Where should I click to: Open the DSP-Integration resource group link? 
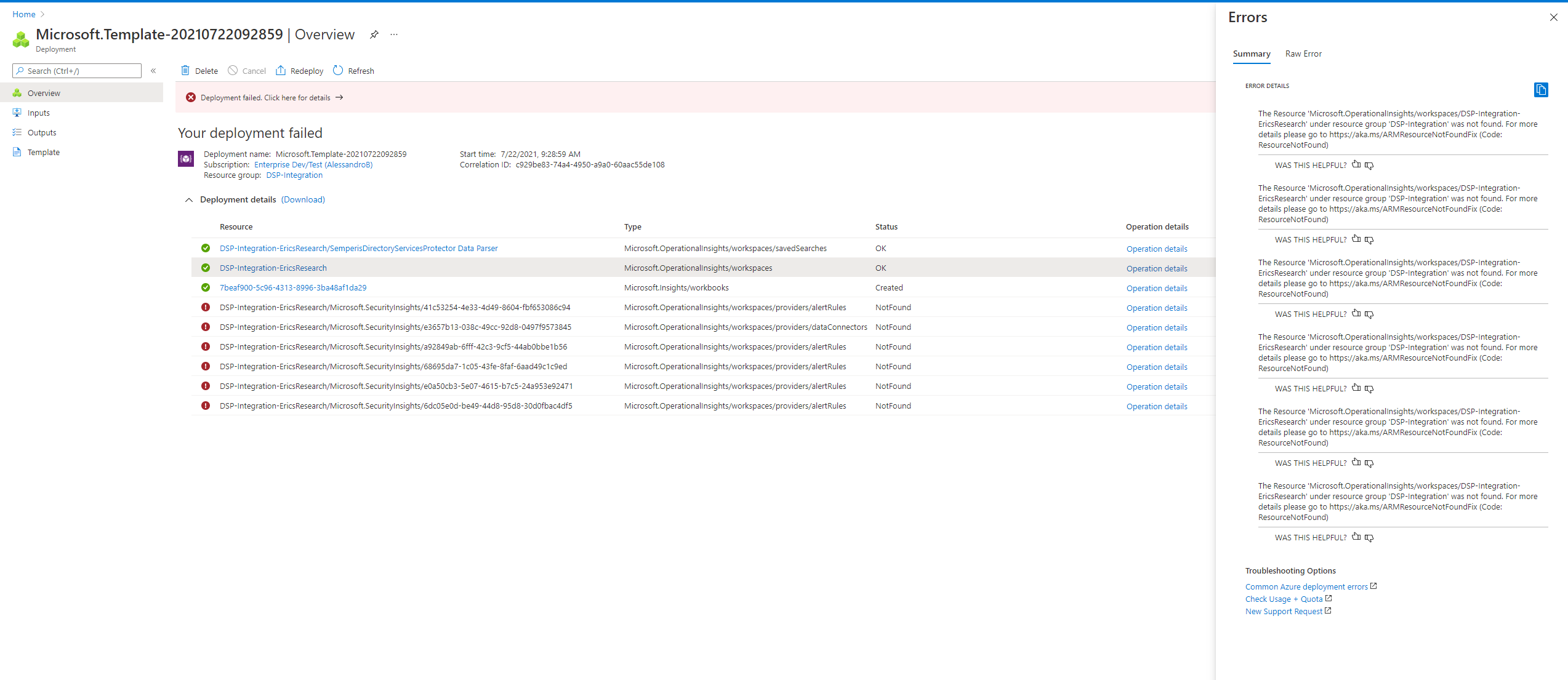pyautogui.click(x=294, y=175)
